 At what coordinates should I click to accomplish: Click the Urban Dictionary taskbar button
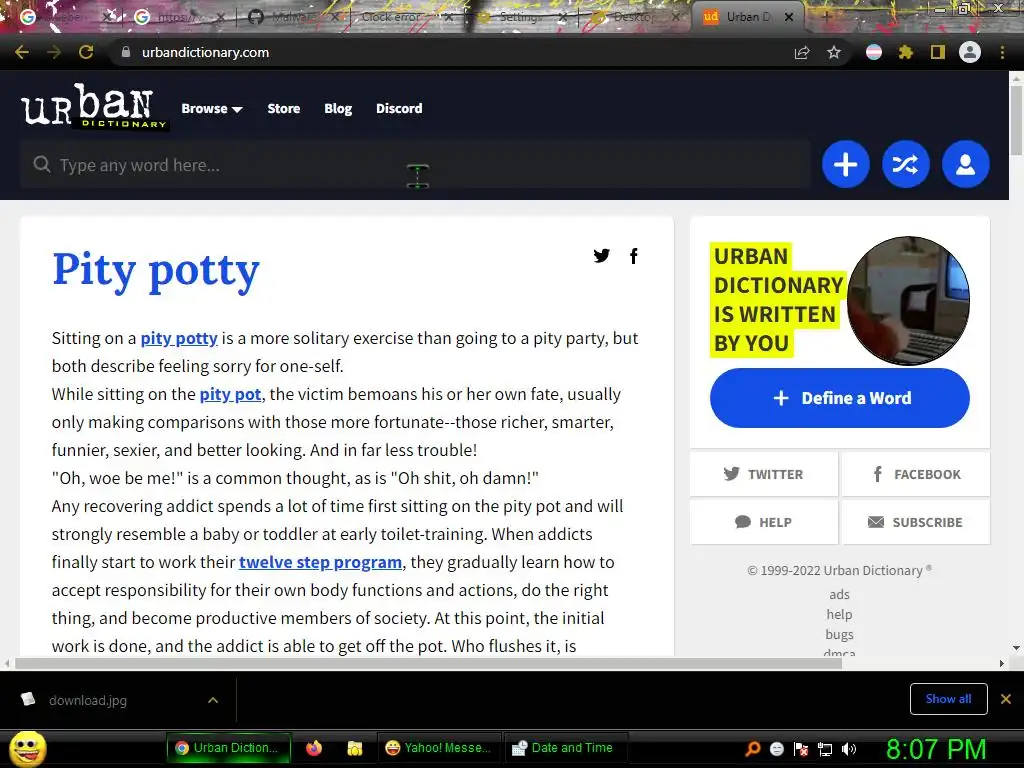point(228,748)
